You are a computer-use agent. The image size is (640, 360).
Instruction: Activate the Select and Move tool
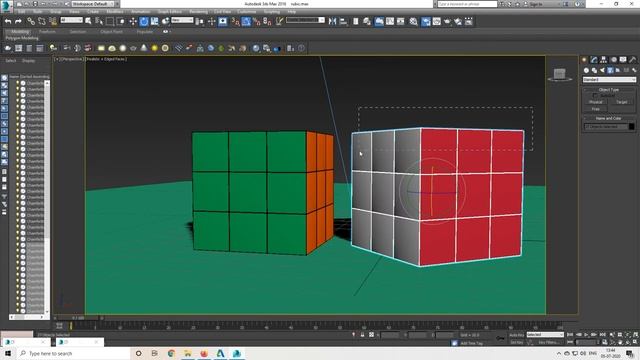[x=133, y=21]
